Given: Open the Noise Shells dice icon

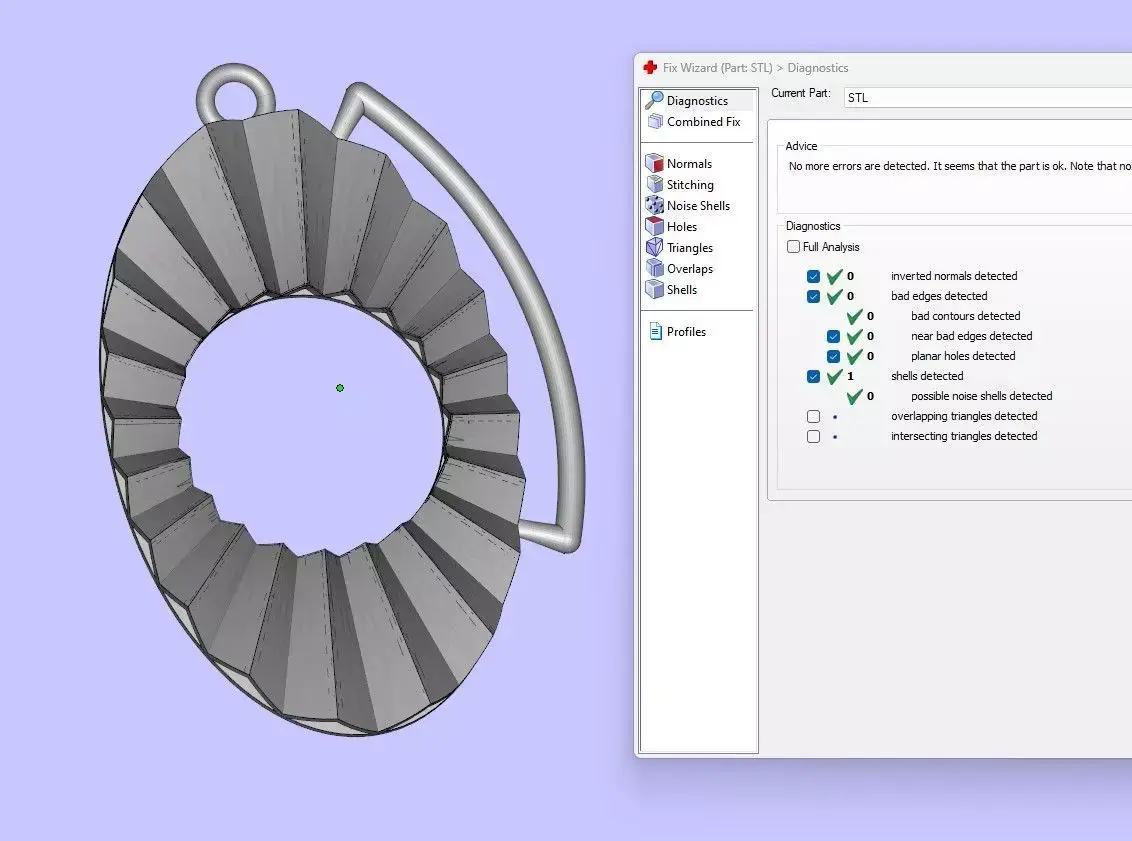Looking at the screenshot, I should [654, 205].
